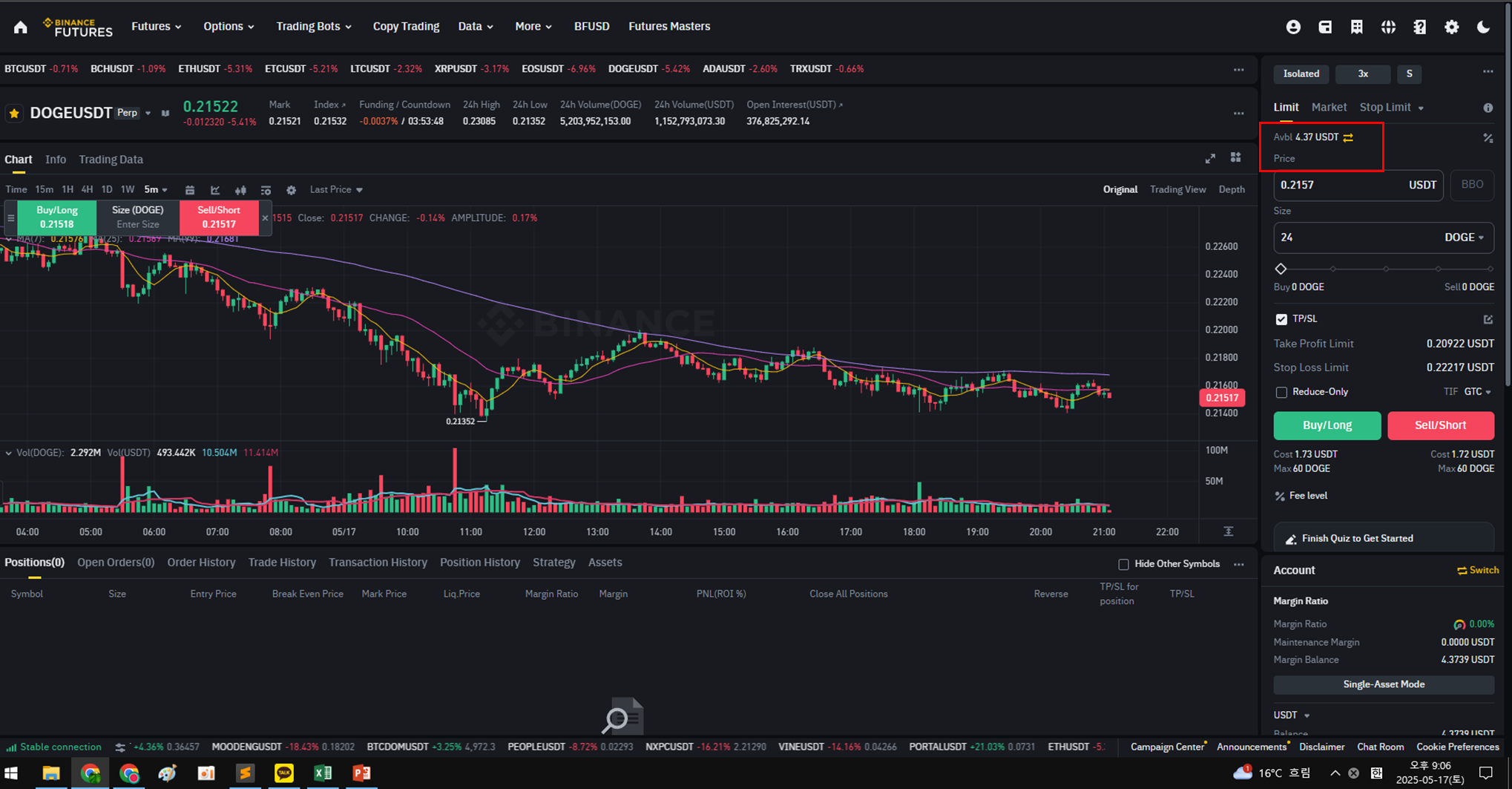Expand the chart to fullscreen

coord(1210,158)
